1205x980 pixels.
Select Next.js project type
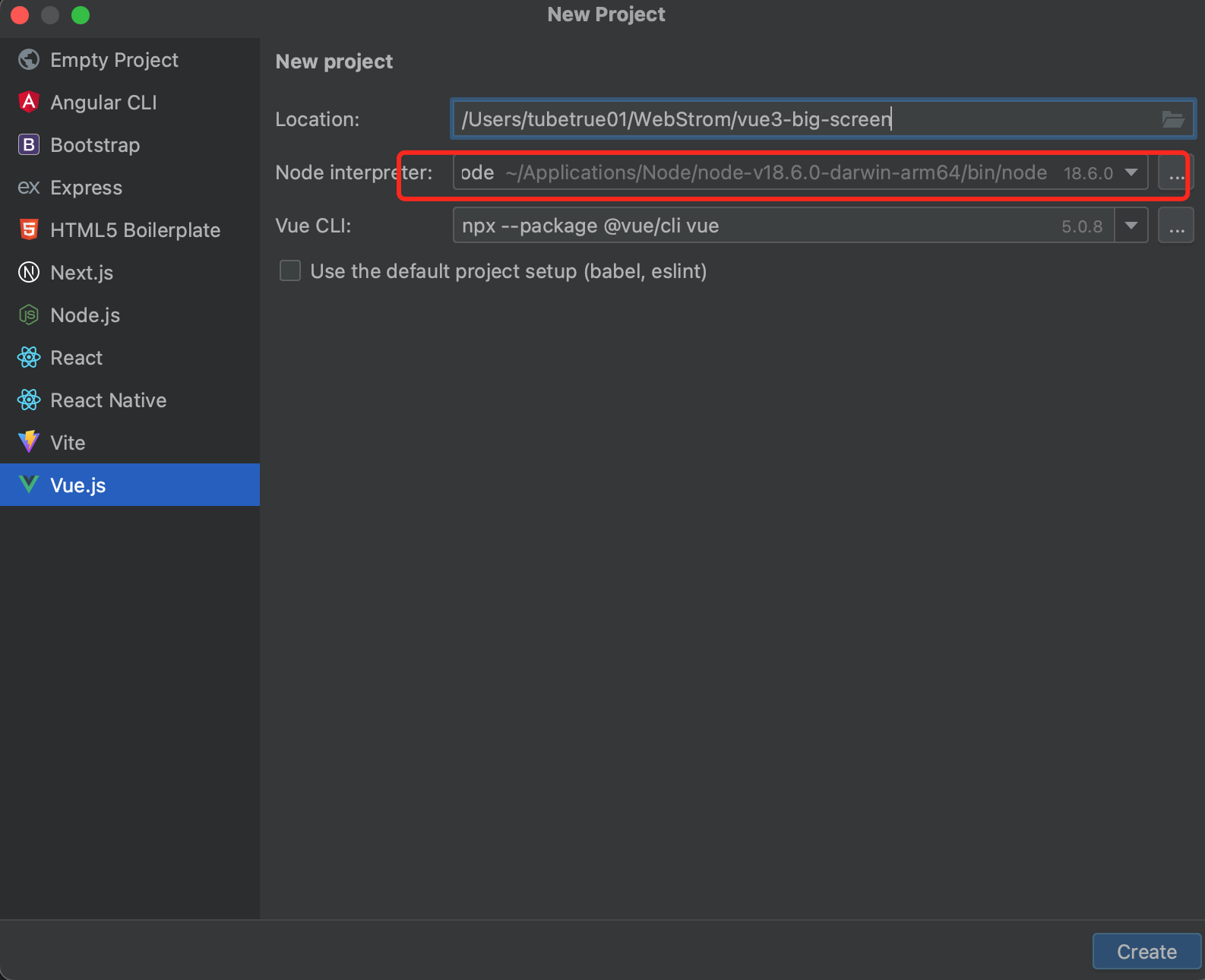tap(130, 272)
